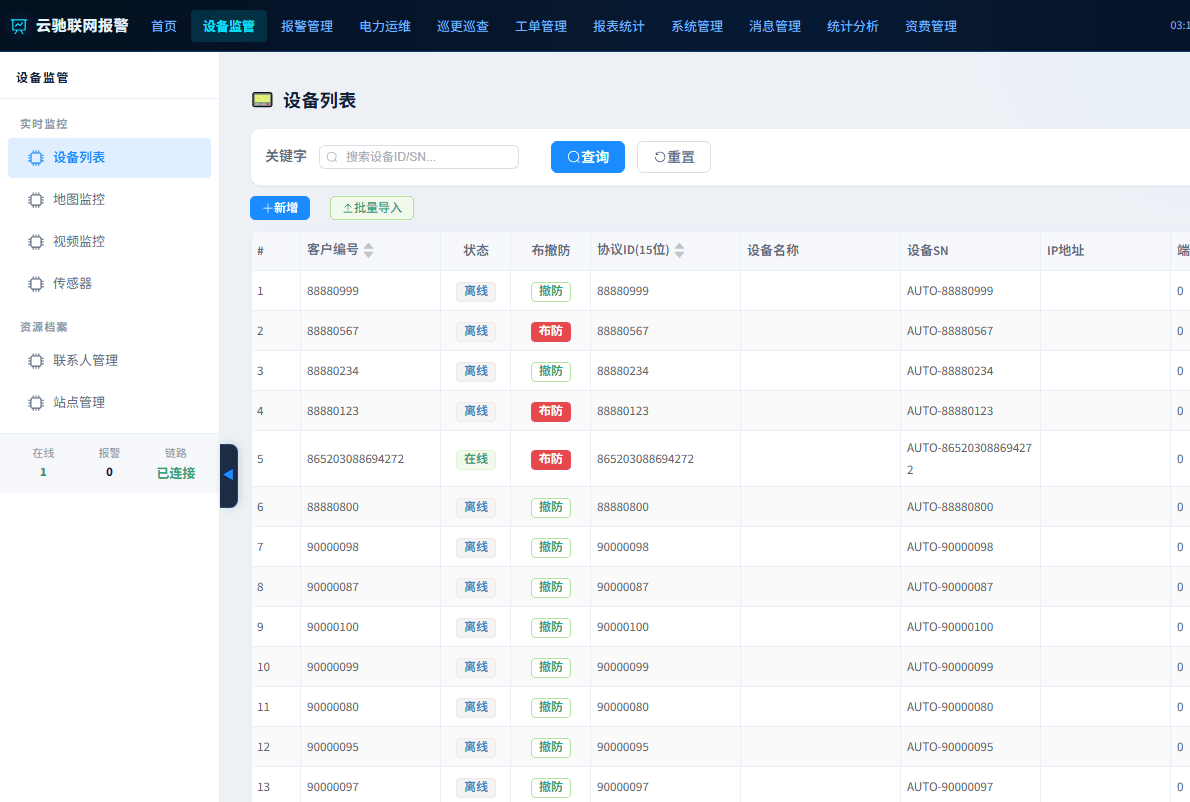The height and width of the screenshot is (802, 1190).
Task: Click the 查询 search button
Action: pos(588,157)
